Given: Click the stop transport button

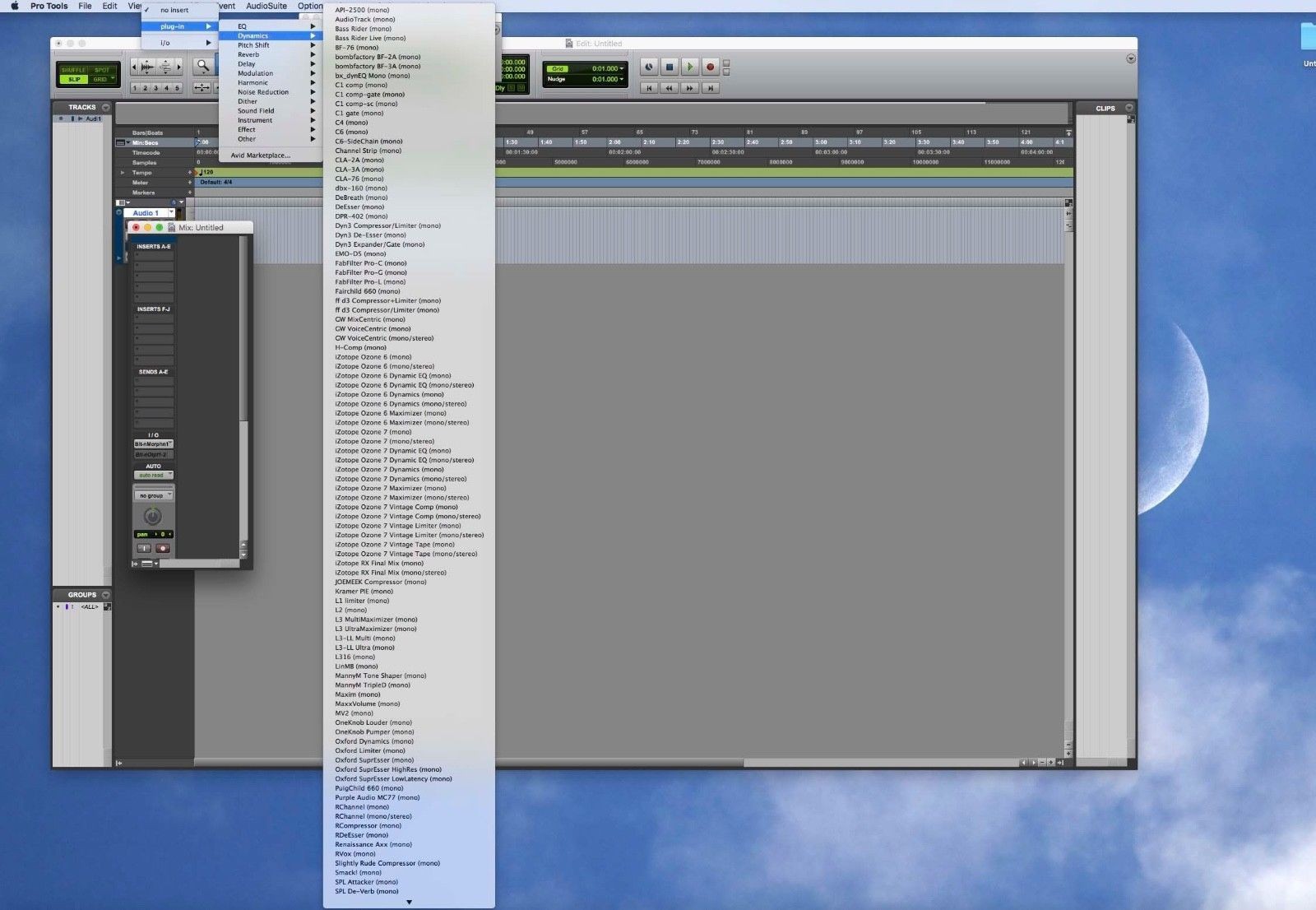Looking at the screenshot, I should tap(670, 67).
